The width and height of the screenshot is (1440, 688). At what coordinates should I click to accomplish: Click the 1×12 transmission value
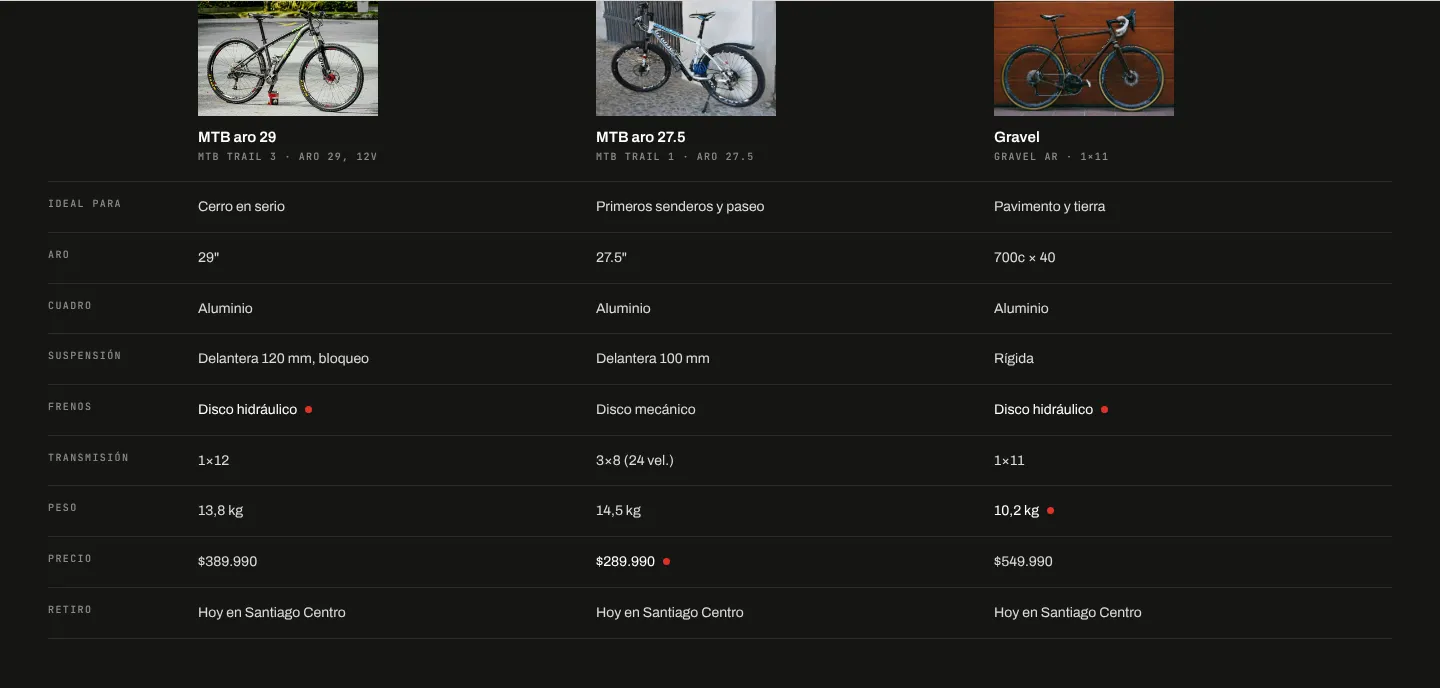pos(213,461)
